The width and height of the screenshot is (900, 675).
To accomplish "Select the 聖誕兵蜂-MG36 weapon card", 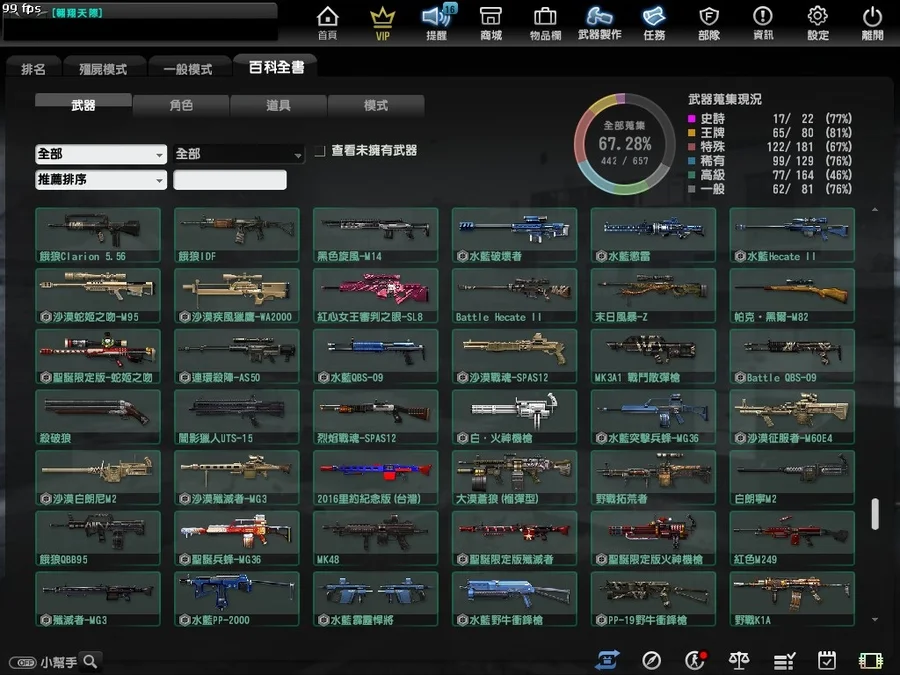I will (236, 538).
